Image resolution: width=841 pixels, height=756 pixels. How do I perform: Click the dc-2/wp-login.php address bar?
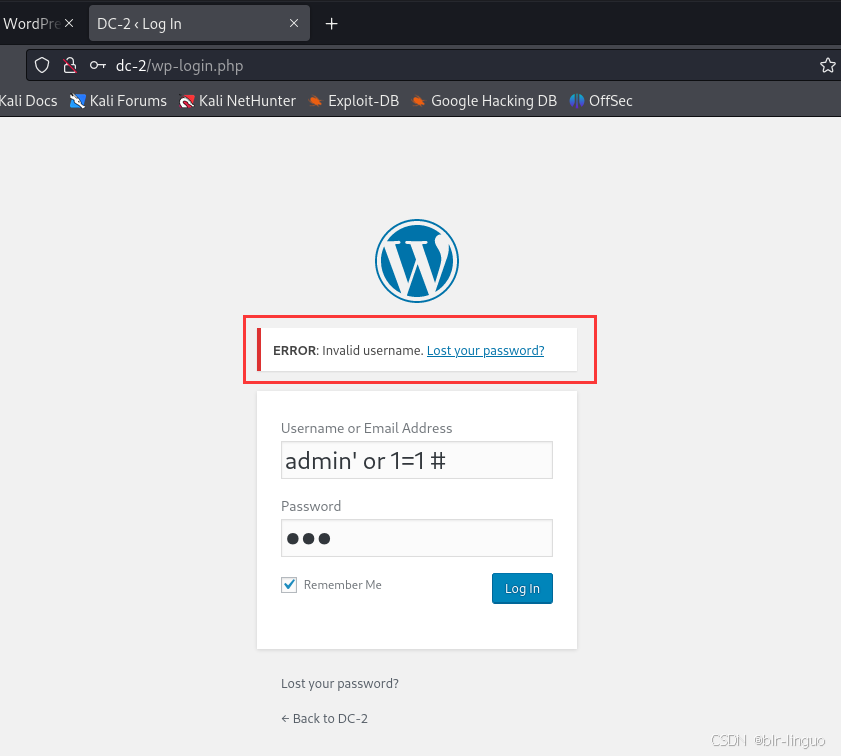[x=432, y=65]
